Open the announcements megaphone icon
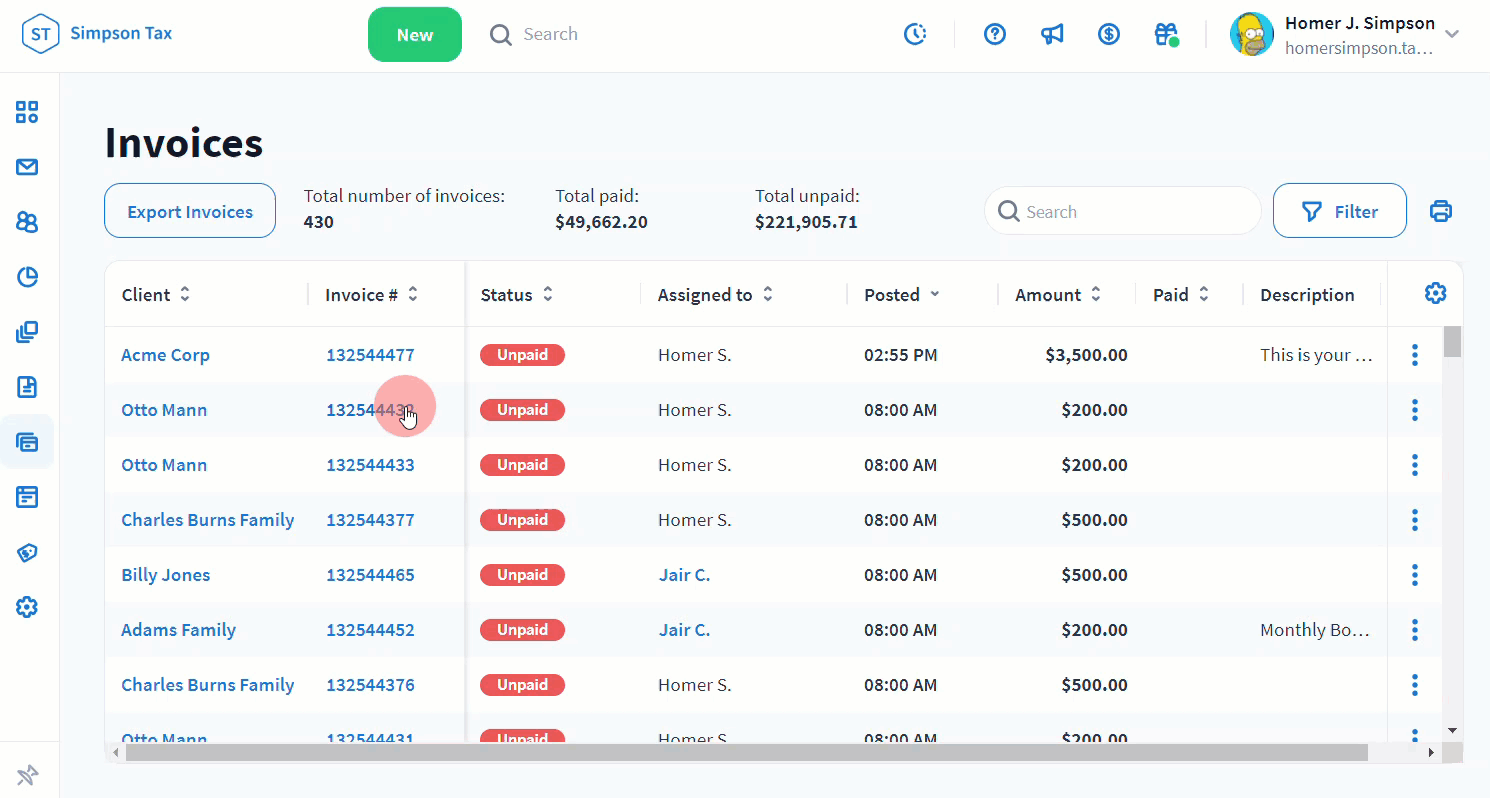 1051,34
